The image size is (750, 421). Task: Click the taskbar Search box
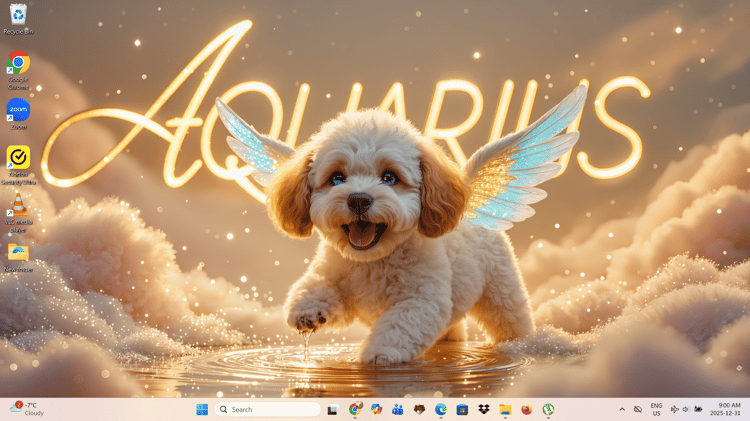pos(267,410)
